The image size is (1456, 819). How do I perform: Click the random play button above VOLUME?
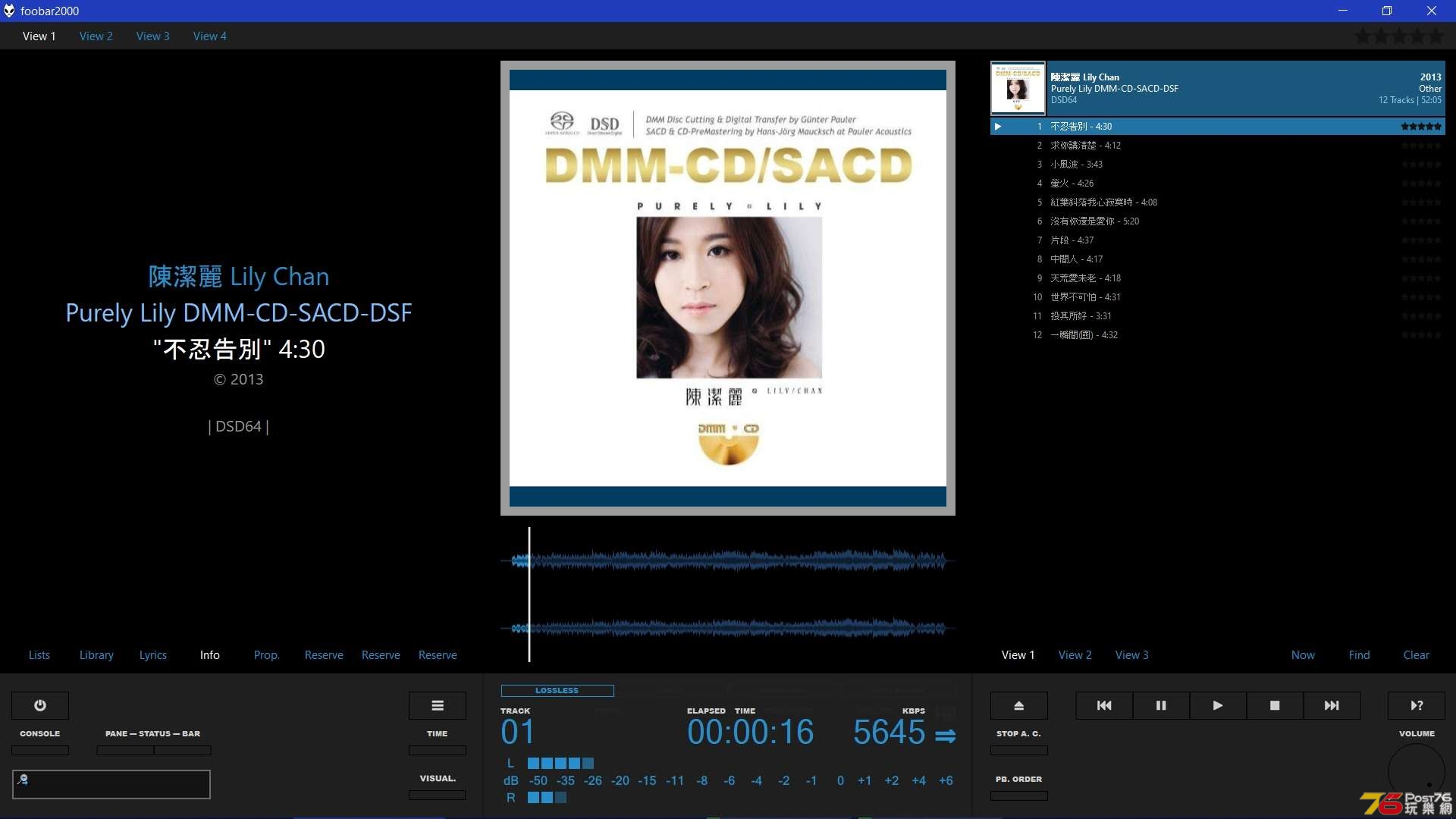[1417, 705]
